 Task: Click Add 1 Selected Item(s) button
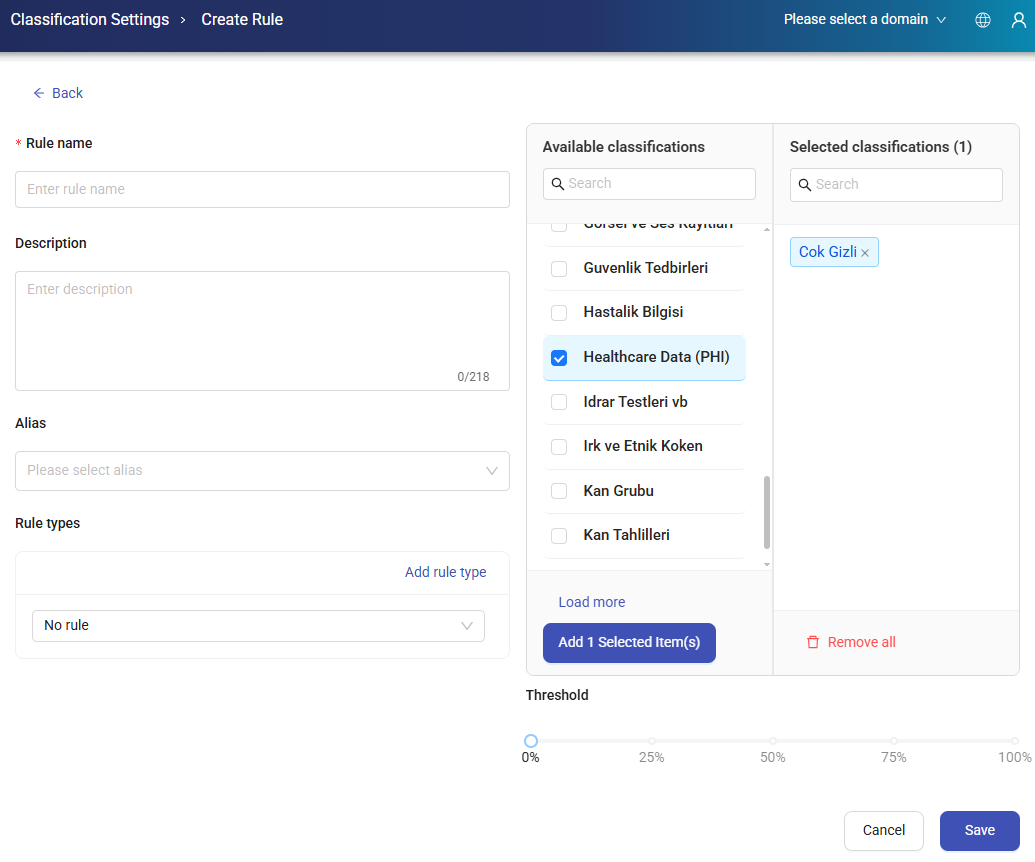[x=629, y=642]
